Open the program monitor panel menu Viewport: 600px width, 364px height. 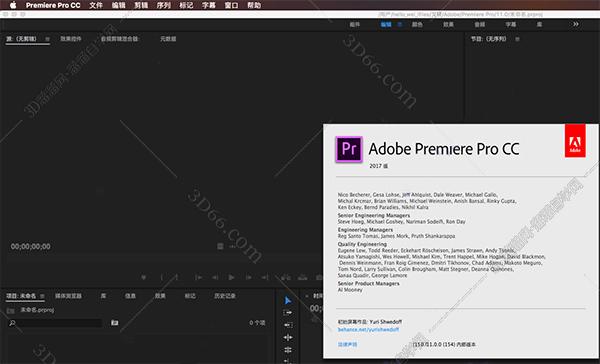(517, 39)
